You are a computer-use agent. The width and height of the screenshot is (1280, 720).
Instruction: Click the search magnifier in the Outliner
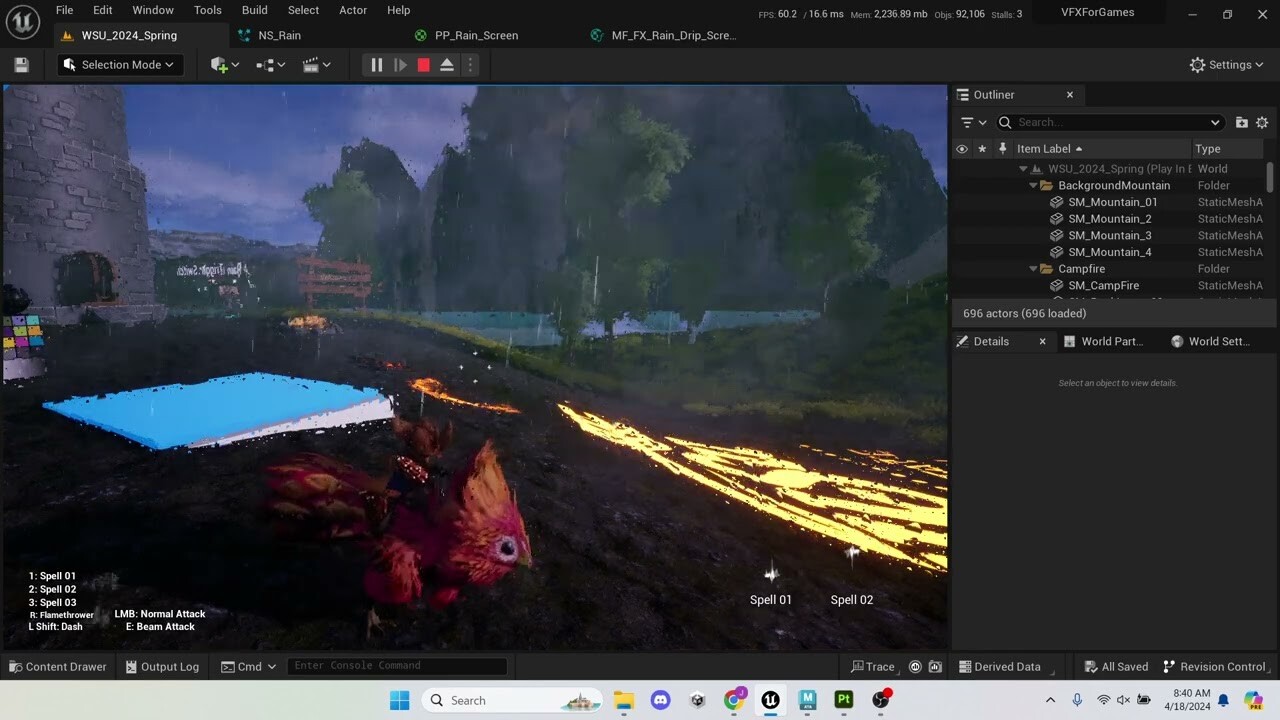(1005, 122)
